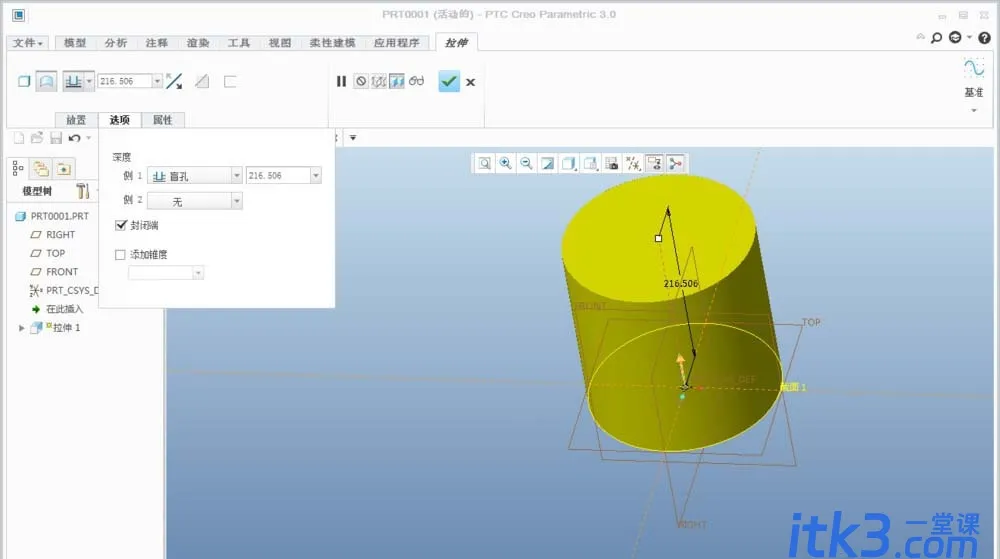Click the open file icon
Viewport: 1000px width, 559px height.
pyautogui.click(x=37, y=138)
